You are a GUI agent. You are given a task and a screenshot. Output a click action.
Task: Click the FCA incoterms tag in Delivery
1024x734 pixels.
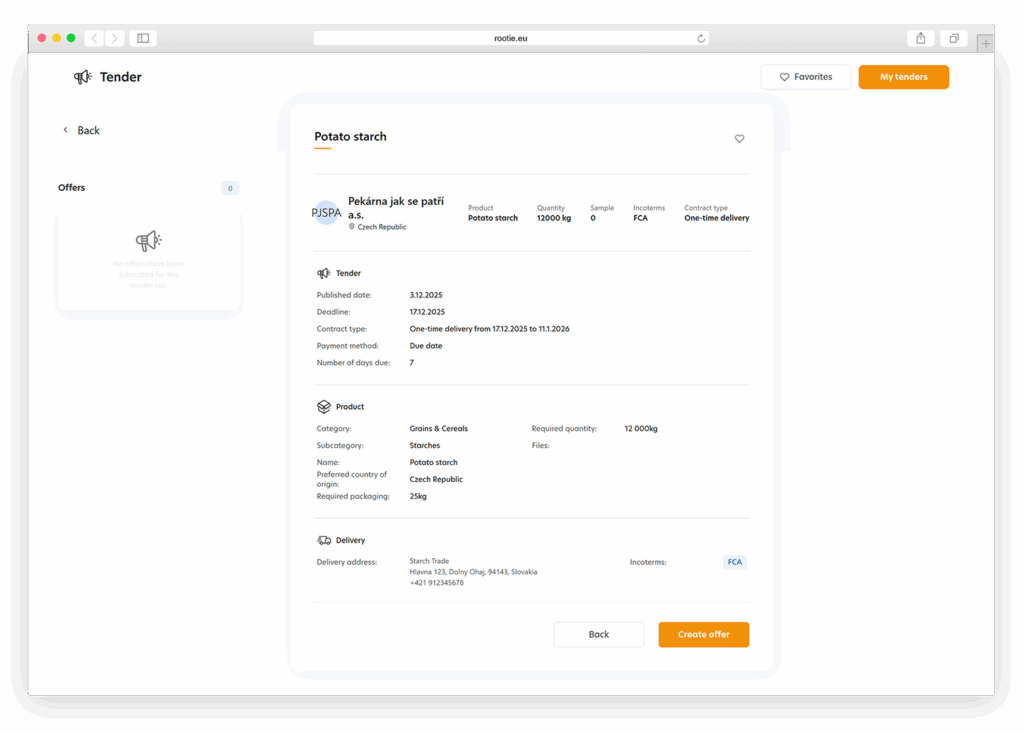(x=735, y=562)
